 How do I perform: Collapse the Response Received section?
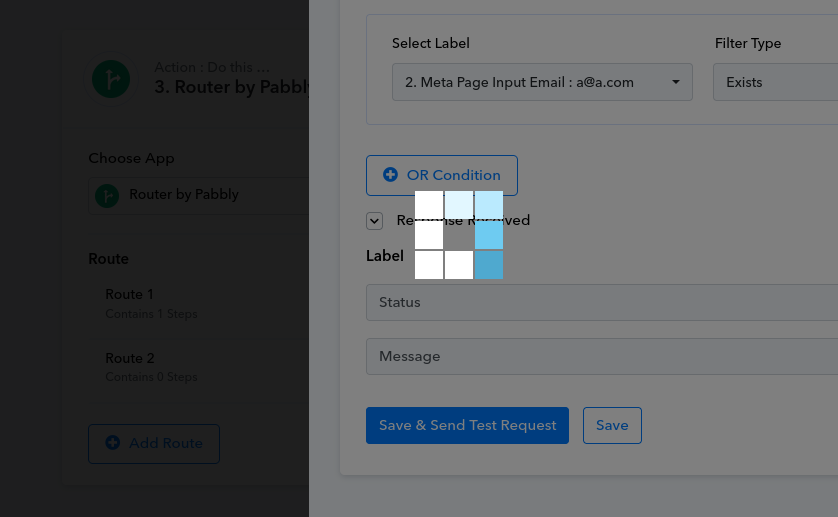375,221
